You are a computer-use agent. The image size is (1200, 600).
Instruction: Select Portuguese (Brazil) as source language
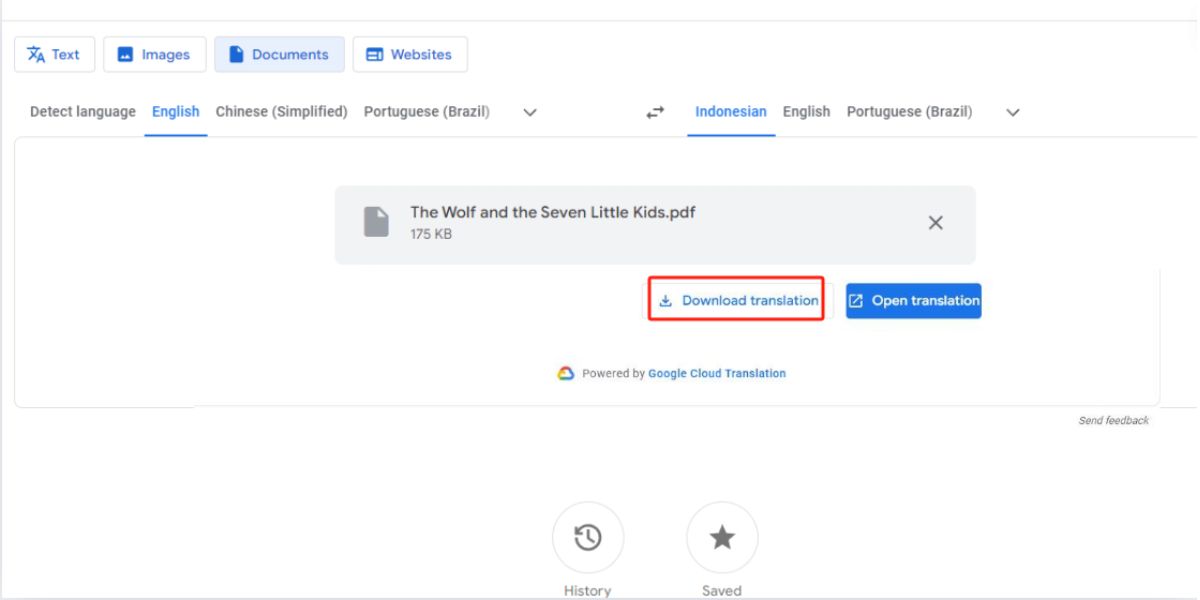click(x=428, y=111)
